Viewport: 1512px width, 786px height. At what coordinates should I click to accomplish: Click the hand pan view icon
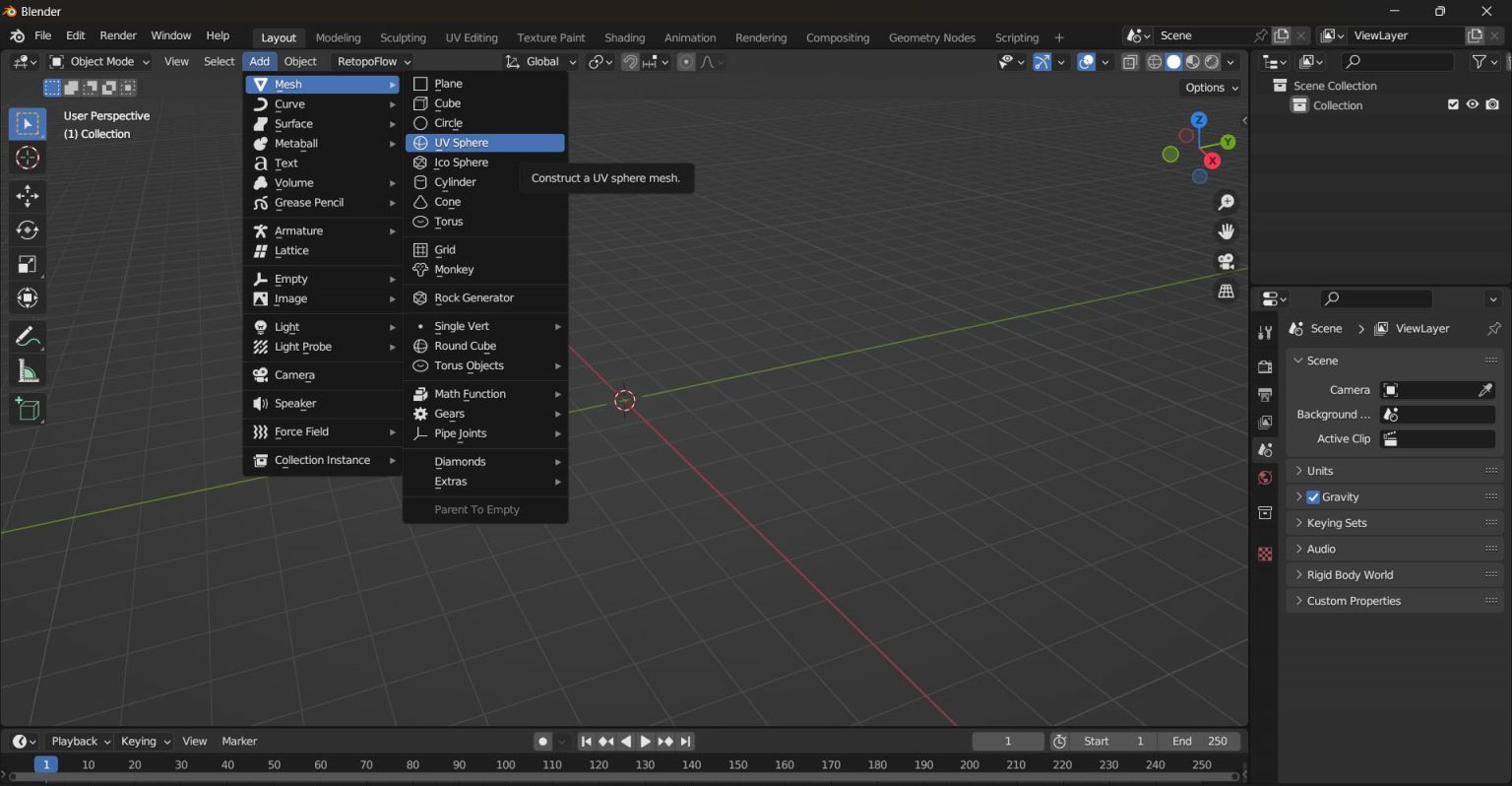click(1227, 231)
